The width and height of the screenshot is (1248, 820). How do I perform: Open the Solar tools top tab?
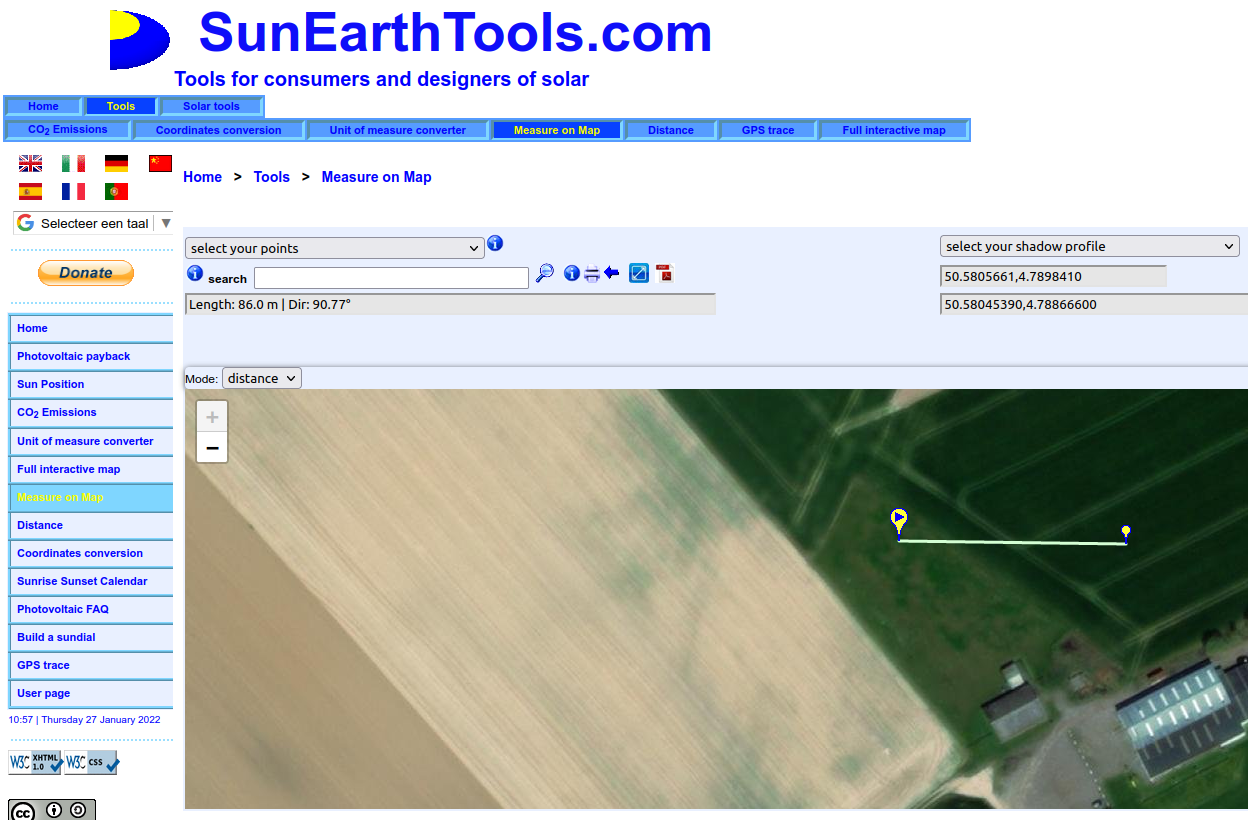[x=211, y=106]
